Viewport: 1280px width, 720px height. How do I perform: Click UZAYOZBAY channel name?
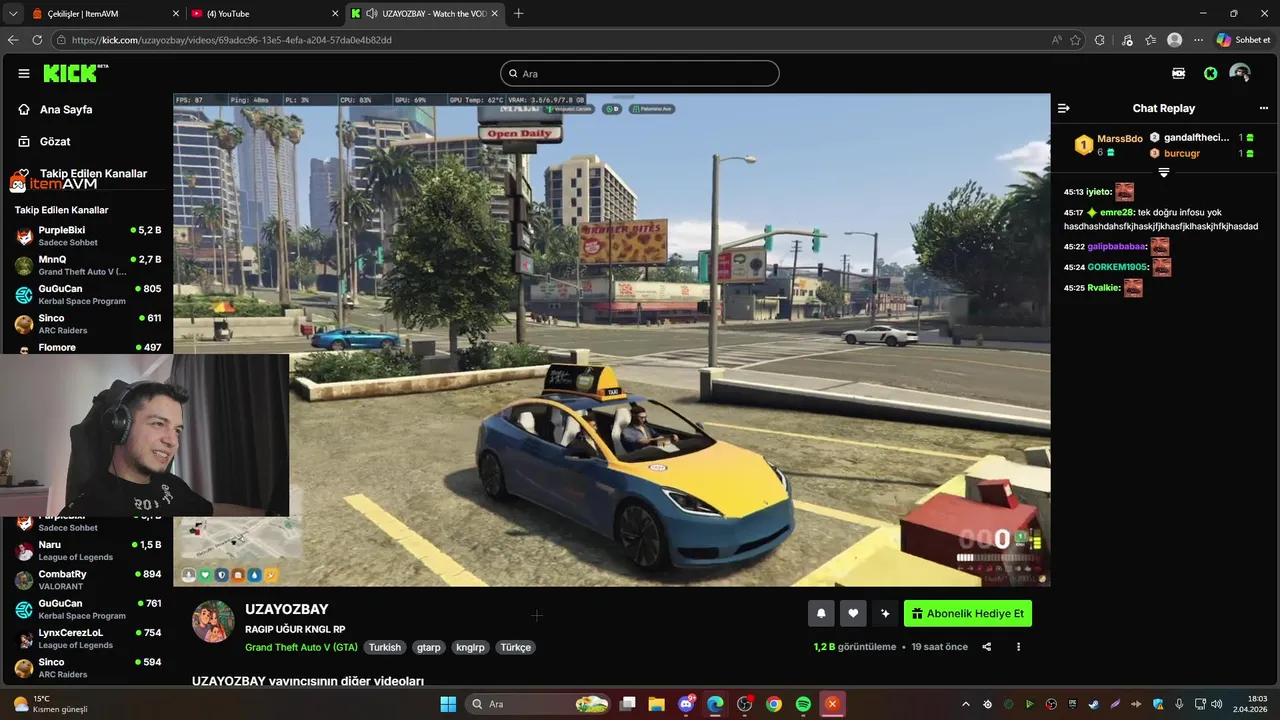pyautogui.click(x=287, y=609)
